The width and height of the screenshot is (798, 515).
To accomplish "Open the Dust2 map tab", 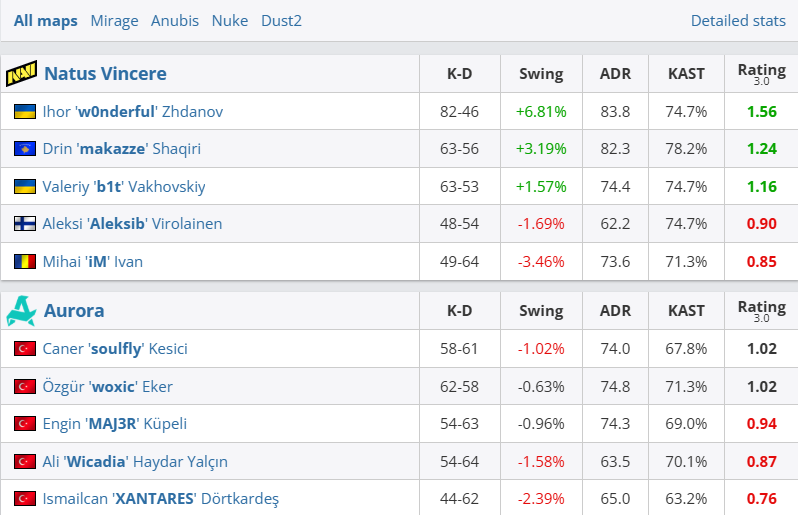I will (x=281, y=20).
